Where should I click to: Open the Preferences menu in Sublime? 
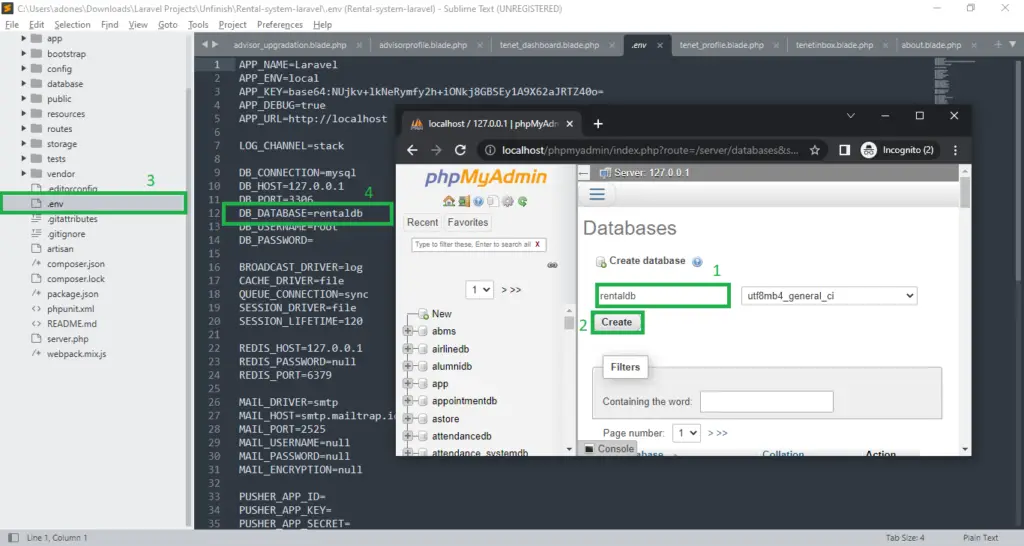point(279,24)
